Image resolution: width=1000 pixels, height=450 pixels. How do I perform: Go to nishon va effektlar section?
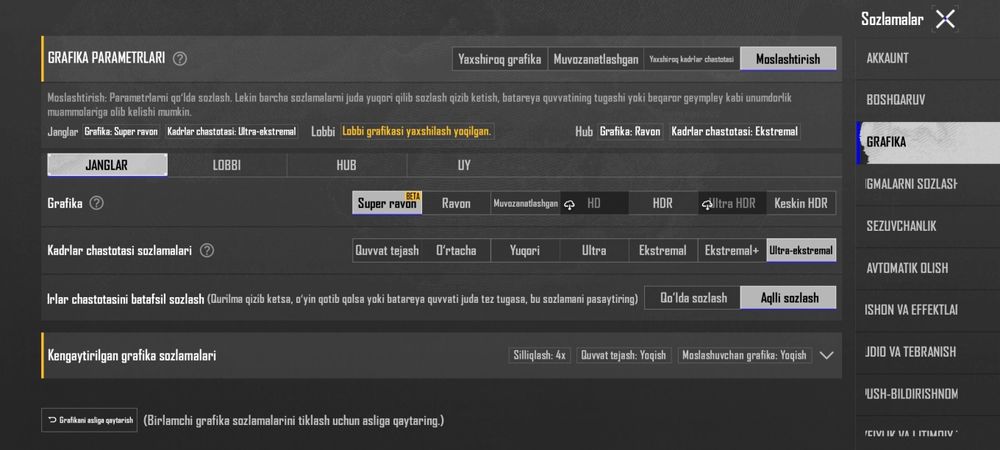point(928,310)
